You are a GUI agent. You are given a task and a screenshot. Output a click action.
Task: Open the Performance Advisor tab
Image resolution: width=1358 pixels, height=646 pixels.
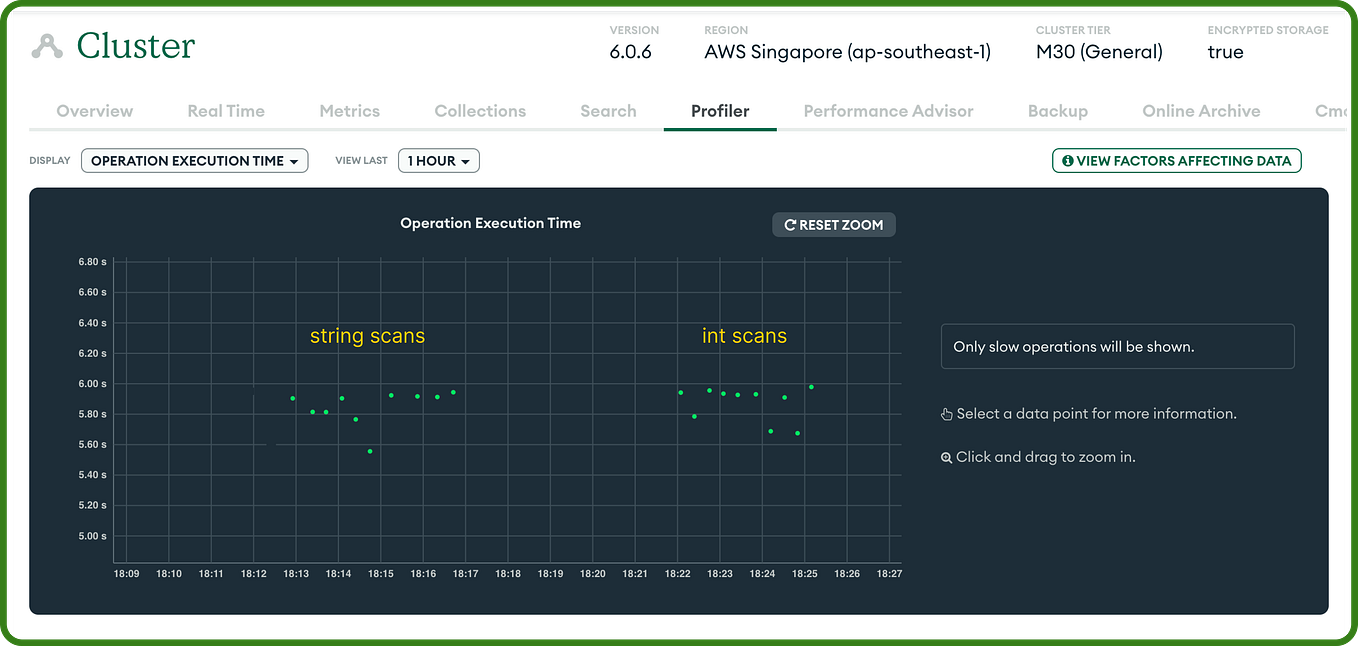pos(888,111)
